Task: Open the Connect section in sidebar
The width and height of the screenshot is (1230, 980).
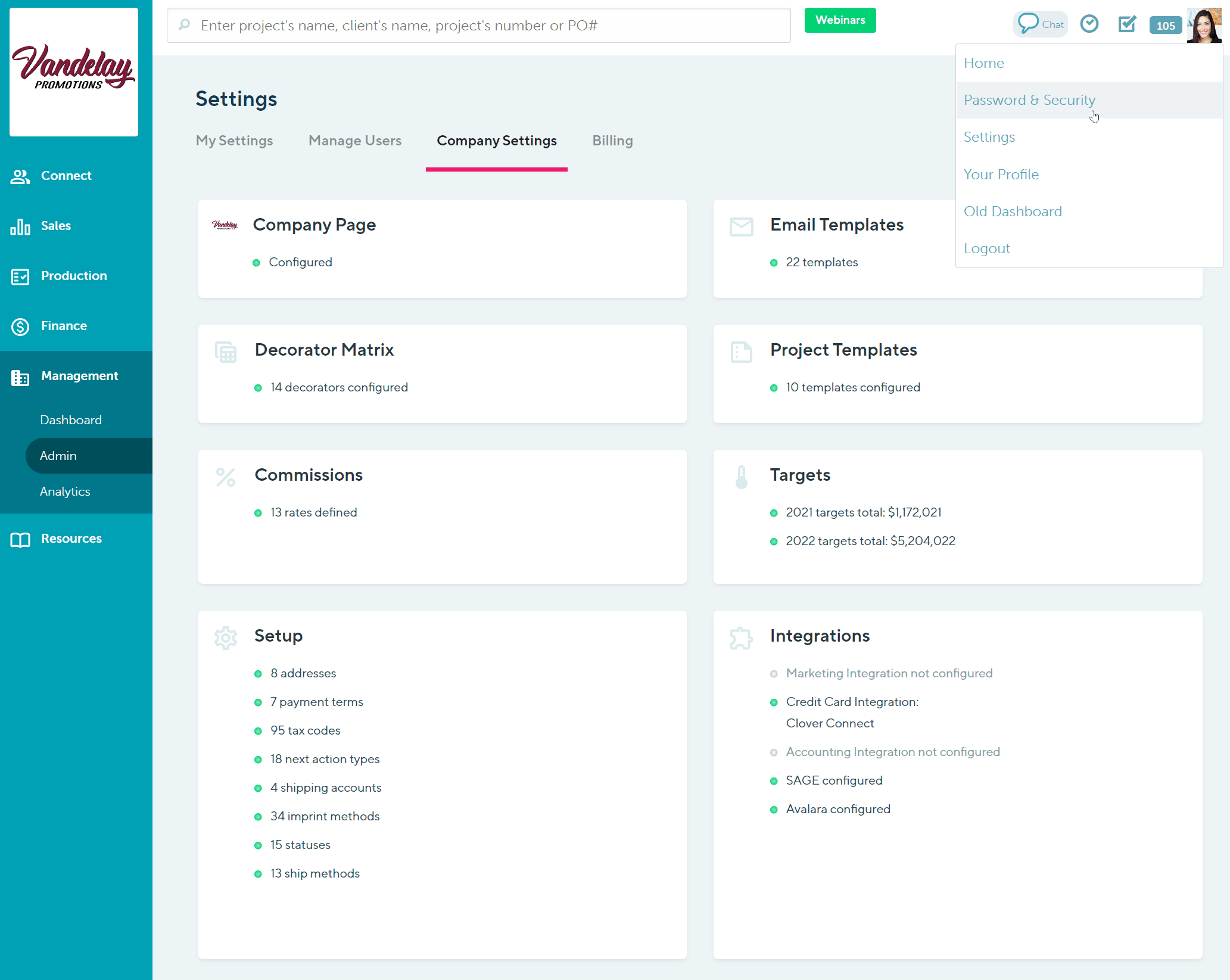Action: 20,176
